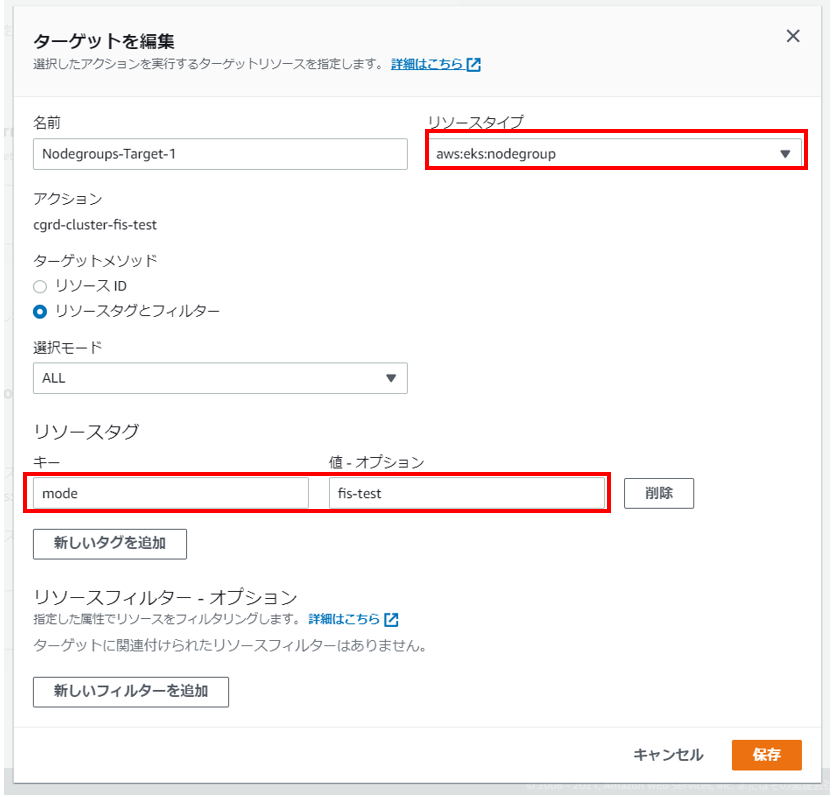Select the リソース ID radio button
The width and height of the screenshot is (833, 797).
[x=40, y=286]
